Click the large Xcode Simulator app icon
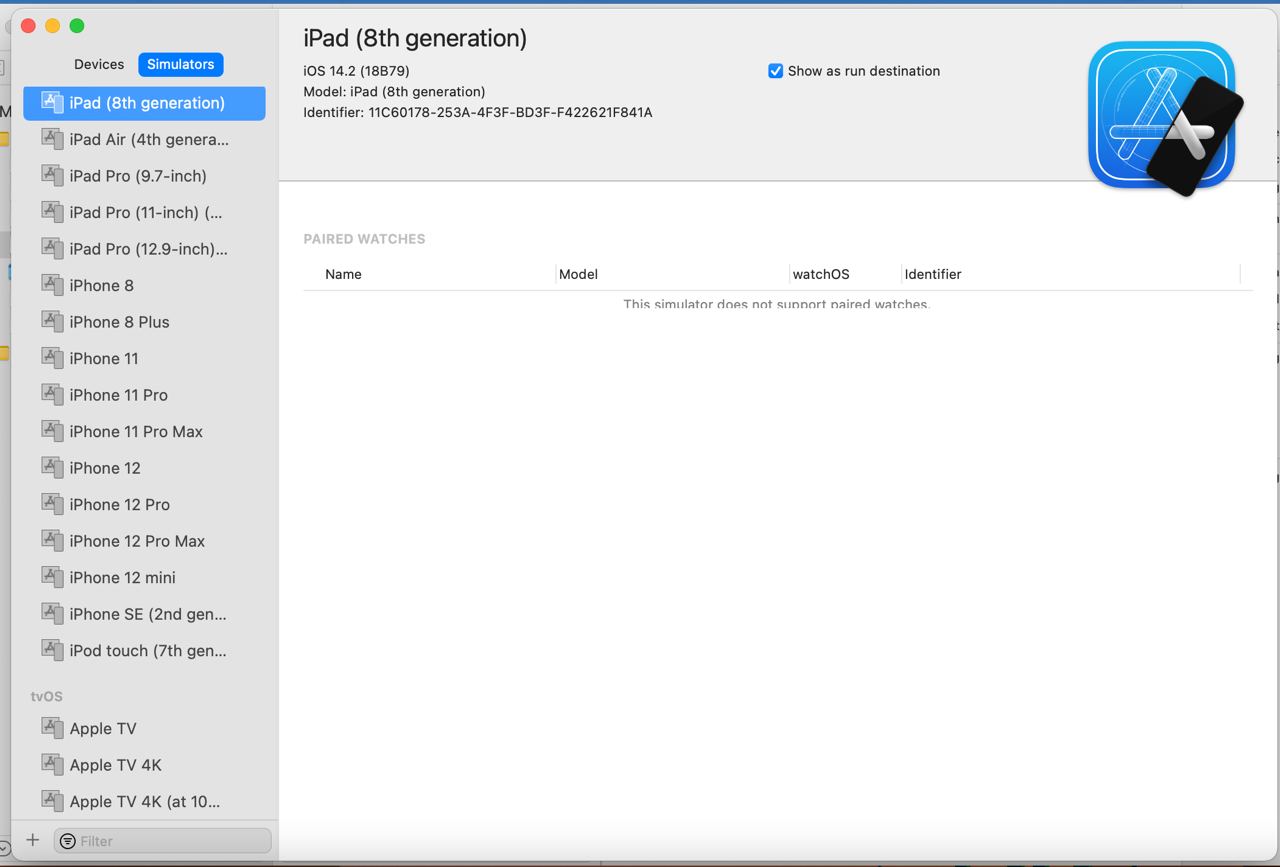Viewport: 1280px width, 867px height. coord(1164,117)
